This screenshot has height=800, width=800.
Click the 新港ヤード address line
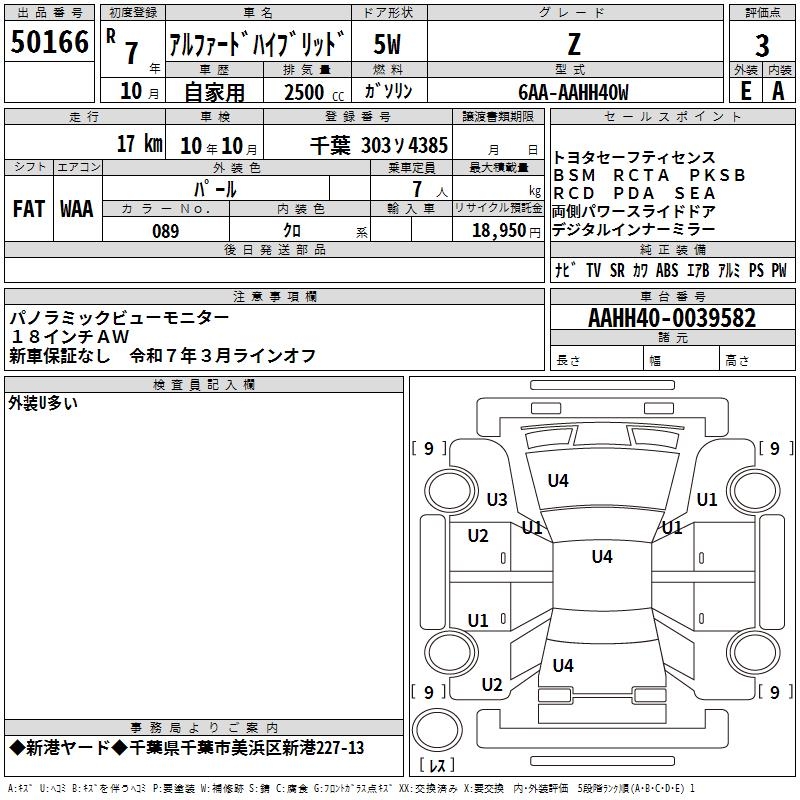187,748
